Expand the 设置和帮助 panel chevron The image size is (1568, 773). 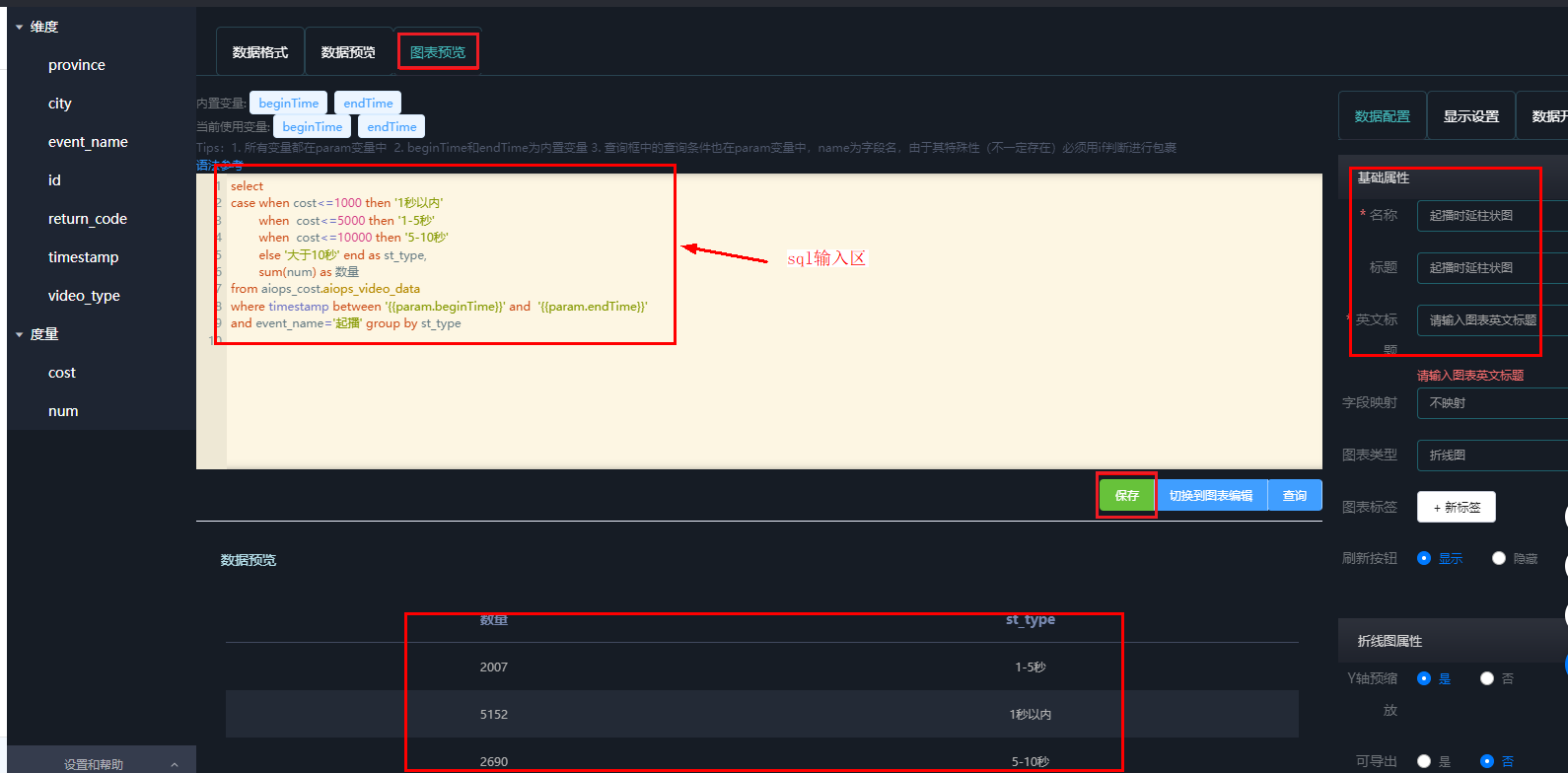pyautogui.click(x=175, y=764)
